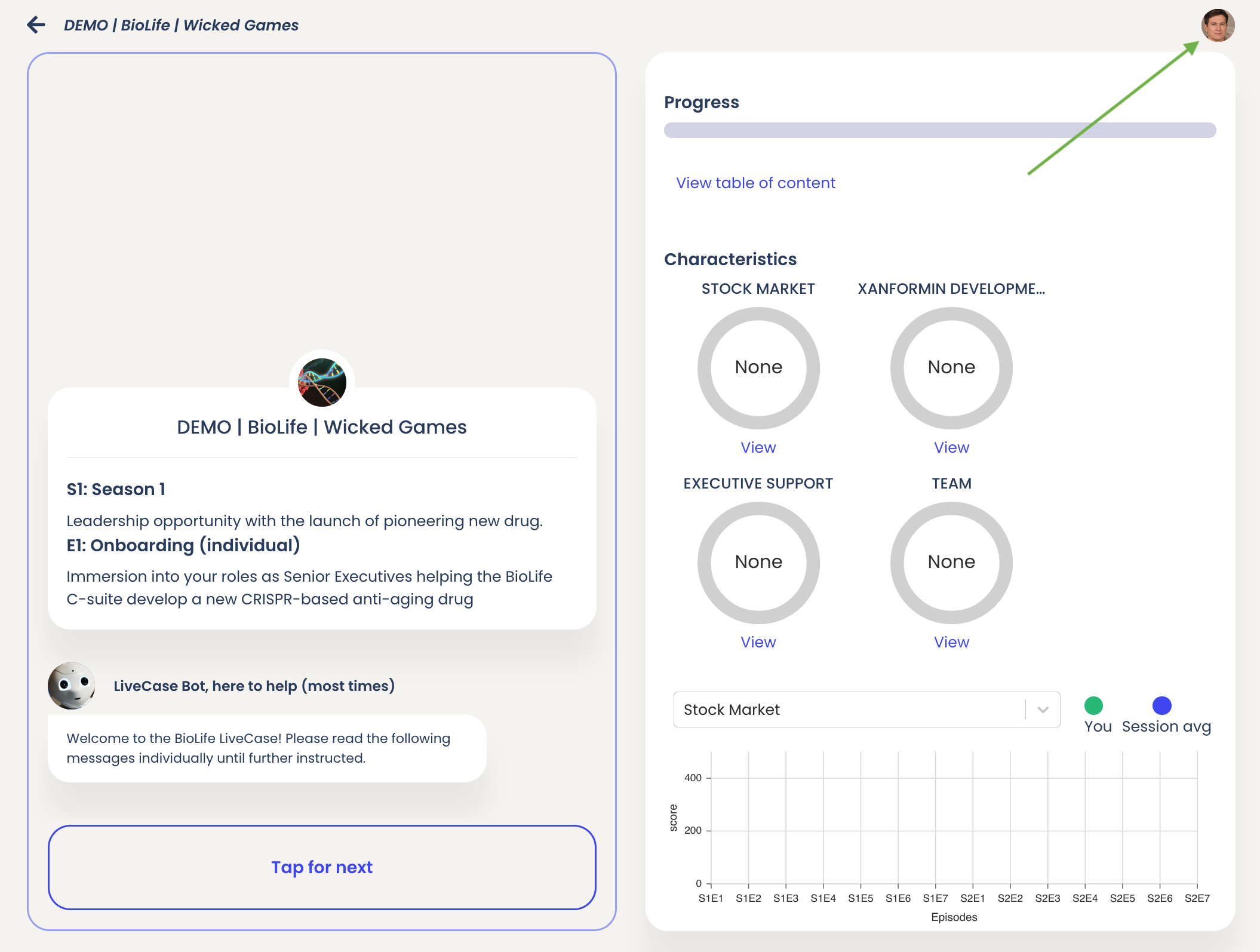1260x952 pixels.
Task: Click the back arrow to exit the case
Action: [x=36, y=25]
